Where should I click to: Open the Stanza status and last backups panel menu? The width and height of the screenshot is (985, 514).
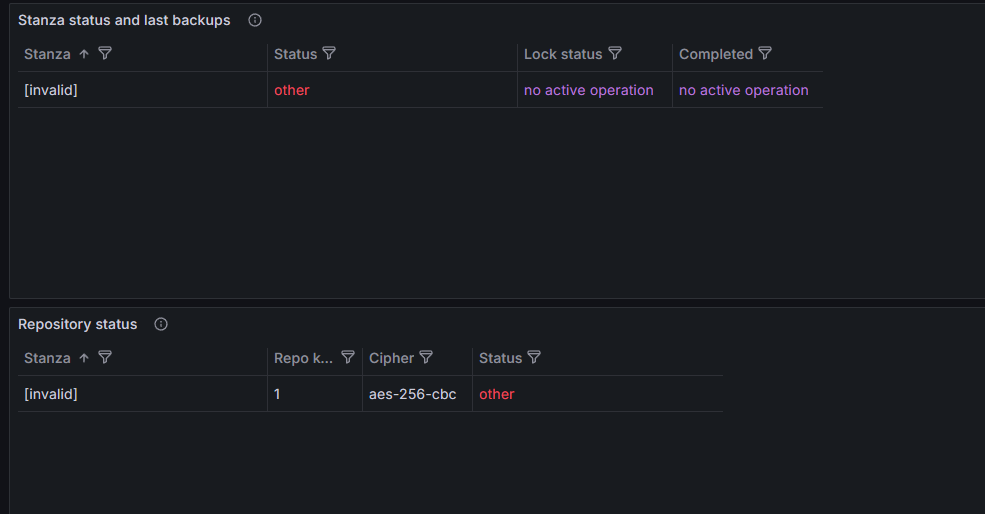click(124, 20)
